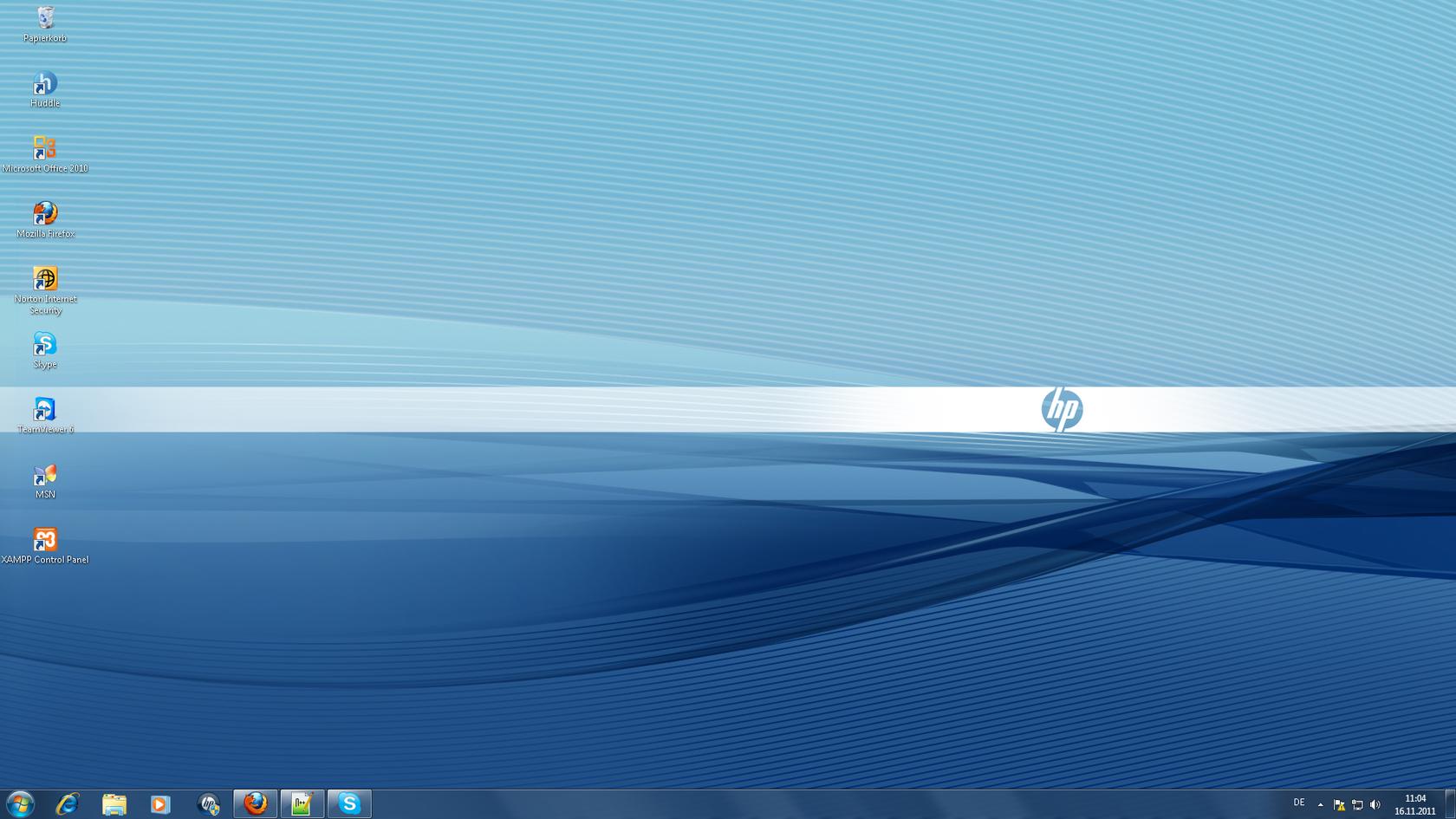Launch Internet Explorer from the taskbar
This screenshot has height=819, width=1456.
pyautogui.click(x=68, y=804)
